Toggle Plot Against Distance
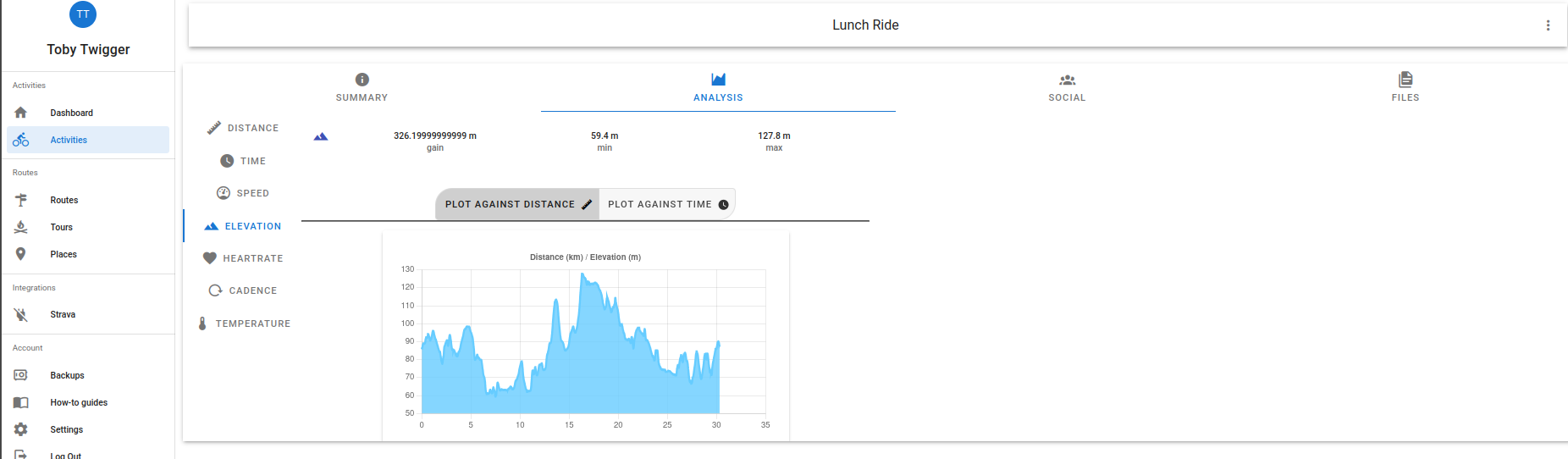The width and height of the screenshot is (1568, 459). click(x=517, y=204)
